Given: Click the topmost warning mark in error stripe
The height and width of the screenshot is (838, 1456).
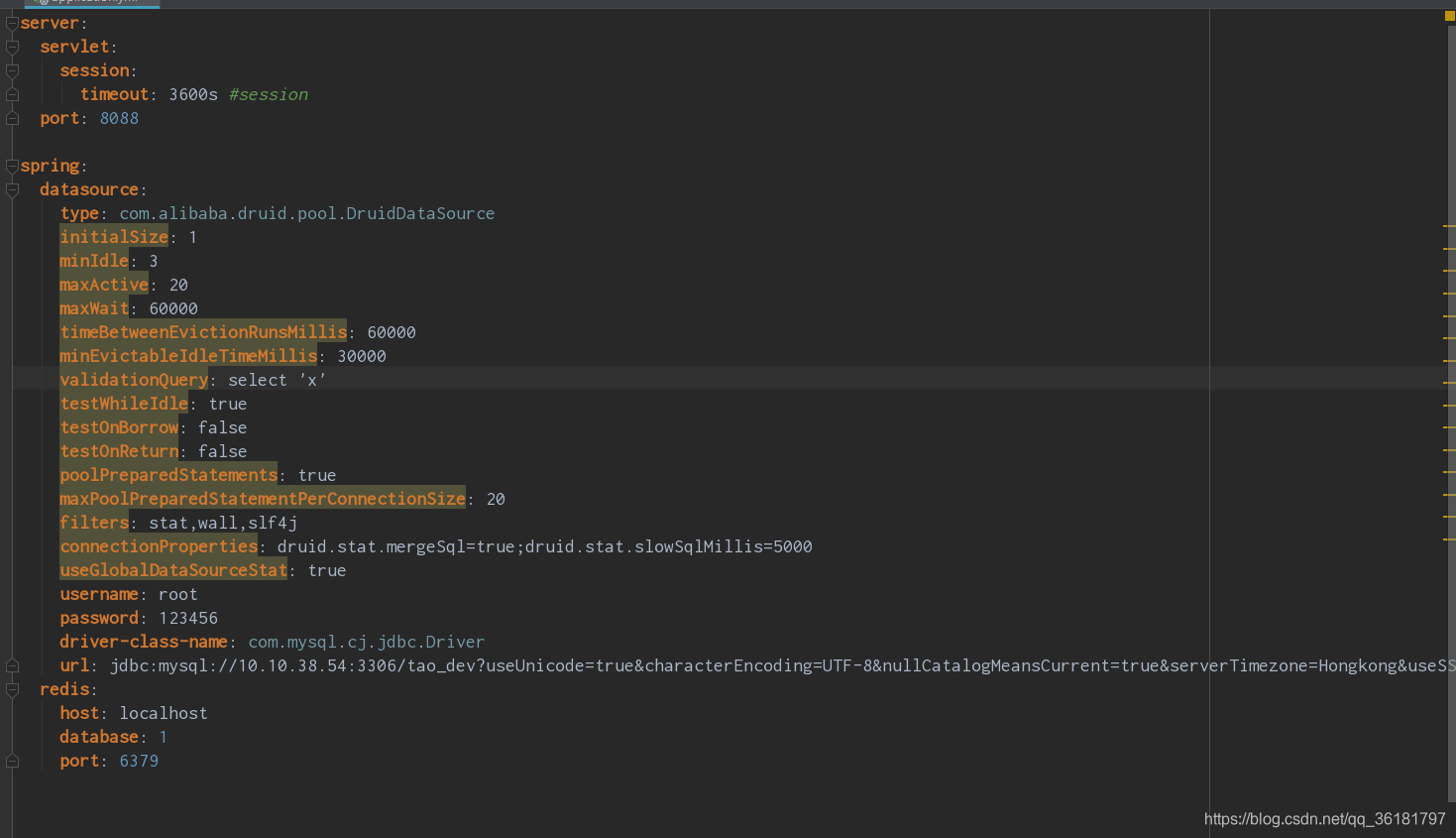Looking at the screenshot, I should click(x=1449, y=226).
